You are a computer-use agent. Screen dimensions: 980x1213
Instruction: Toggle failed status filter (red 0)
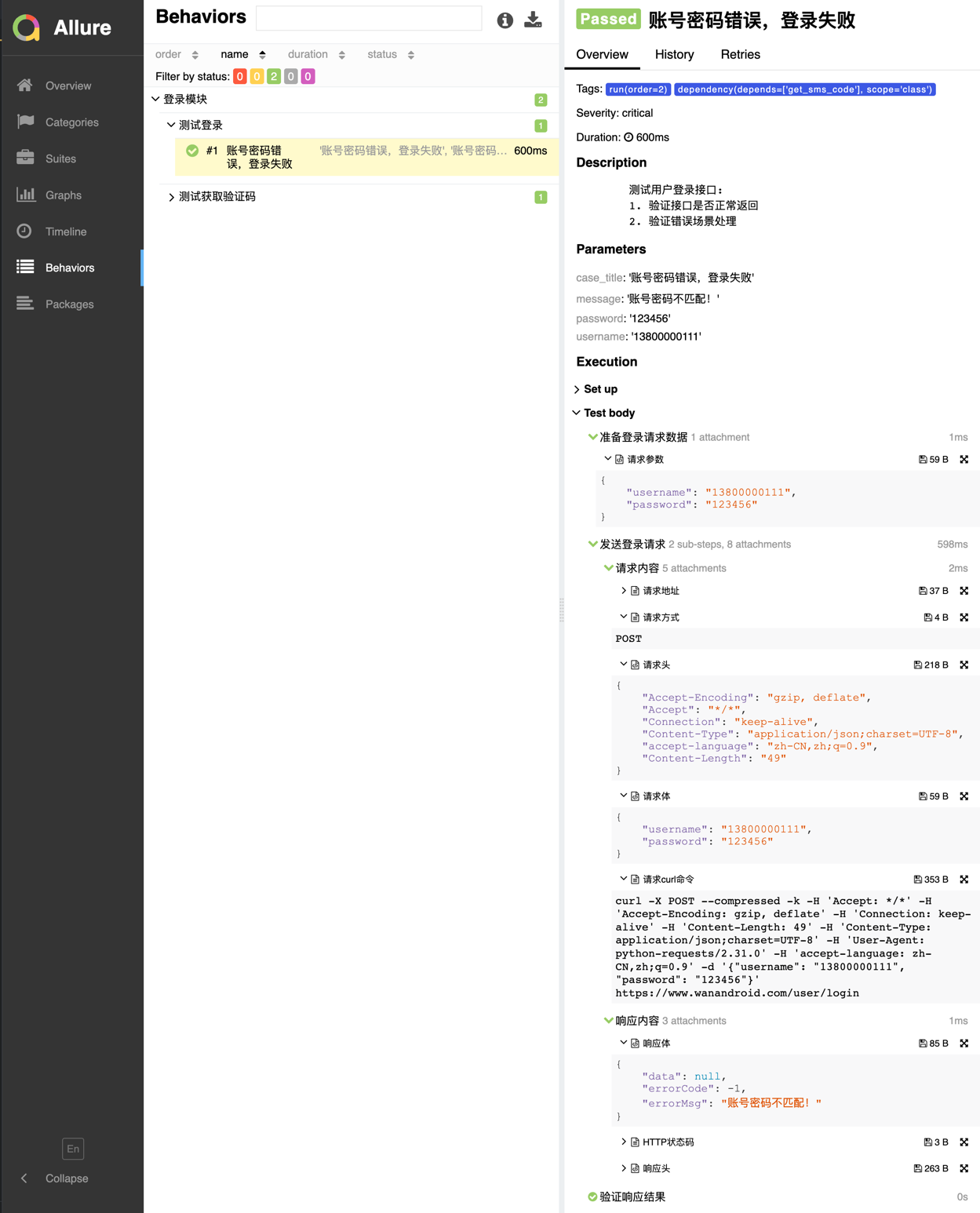240,76
